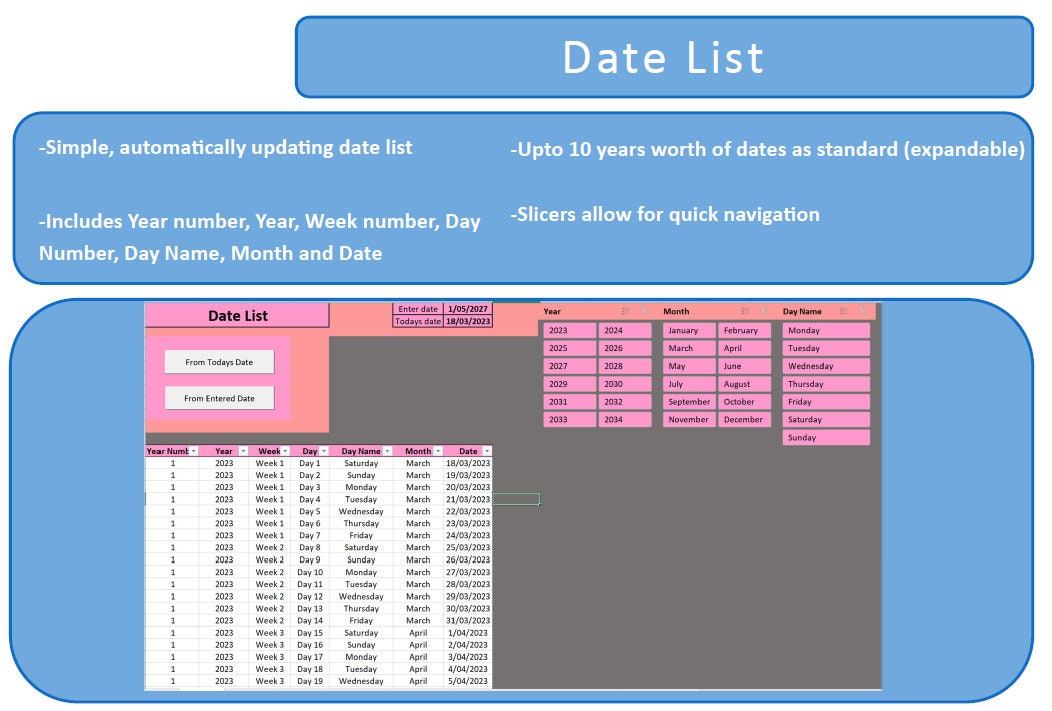Click the From Entered Date button
This screenshot has height=711, width=1052.
tap(221, 397)
